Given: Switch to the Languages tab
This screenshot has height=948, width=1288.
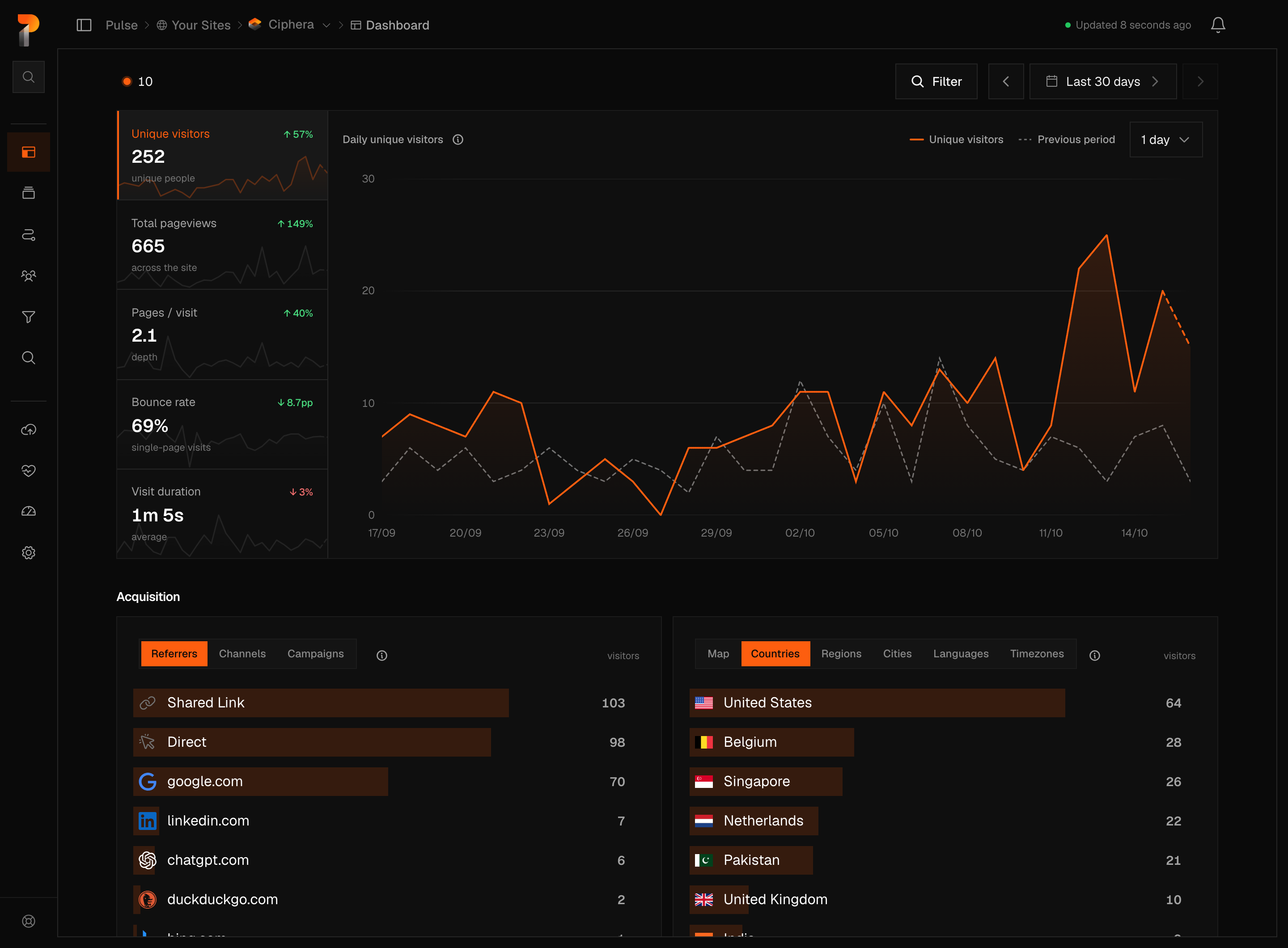Looking at the screenshot, I should click(x=961, y=654).
